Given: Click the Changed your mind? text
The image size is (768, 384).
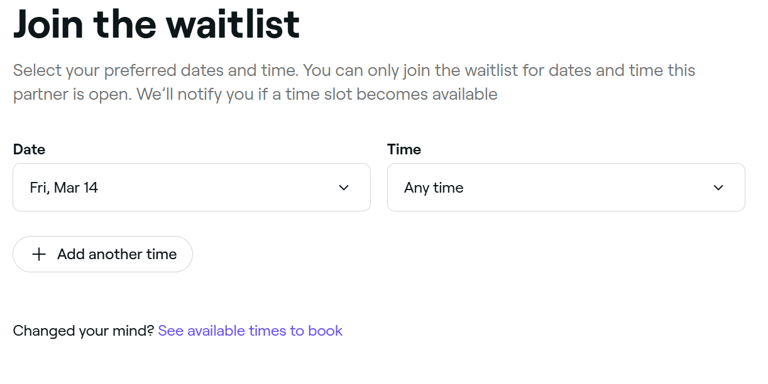Looking at the screenshot, I should tap(83, 331).
